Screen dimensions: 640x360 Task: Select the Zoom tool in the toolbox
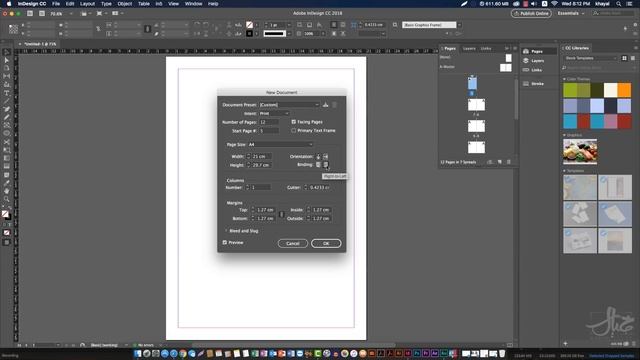pyautogui.click(x=7, y=199)
